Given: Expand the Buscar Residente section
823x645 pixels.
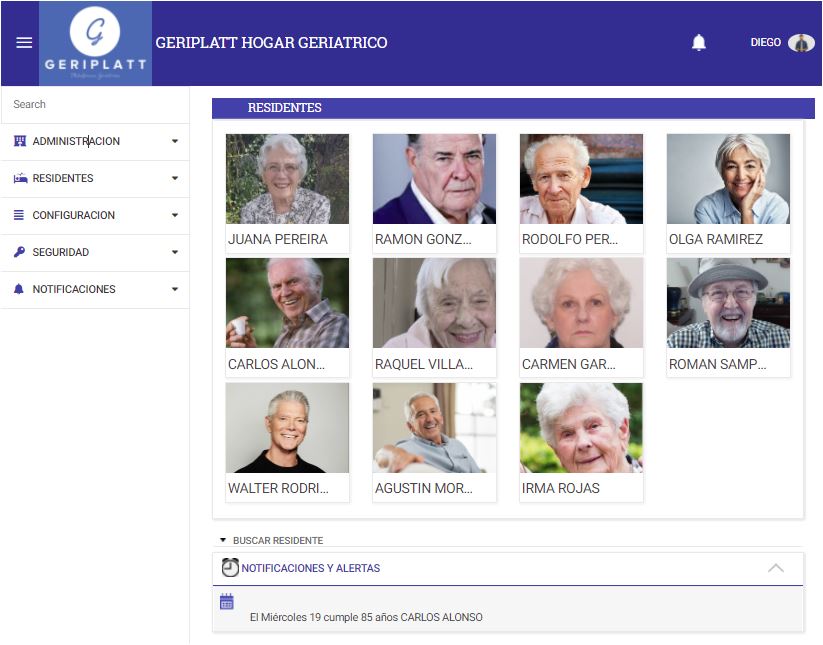Looking at the screenshot, I should [x=272, y=540].
